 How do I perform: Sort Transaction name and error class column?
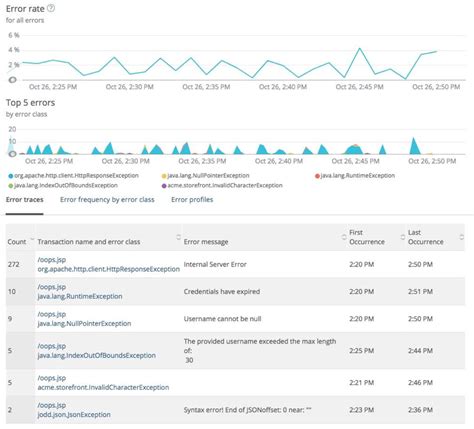click(x=178, y=237)
